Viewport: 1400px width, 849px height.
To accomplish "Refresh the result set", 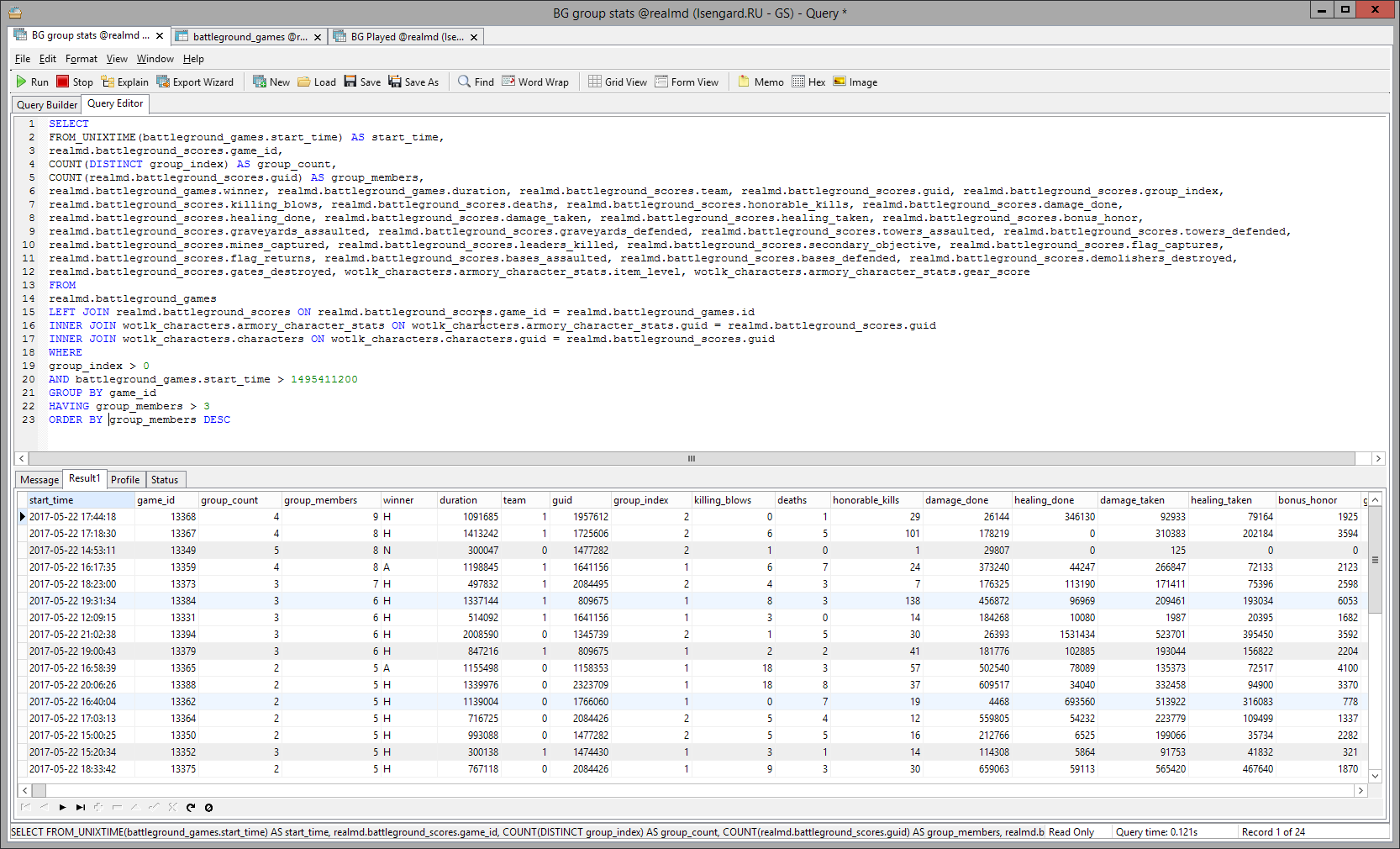I will pyautogui.click(x=191, y=807).
